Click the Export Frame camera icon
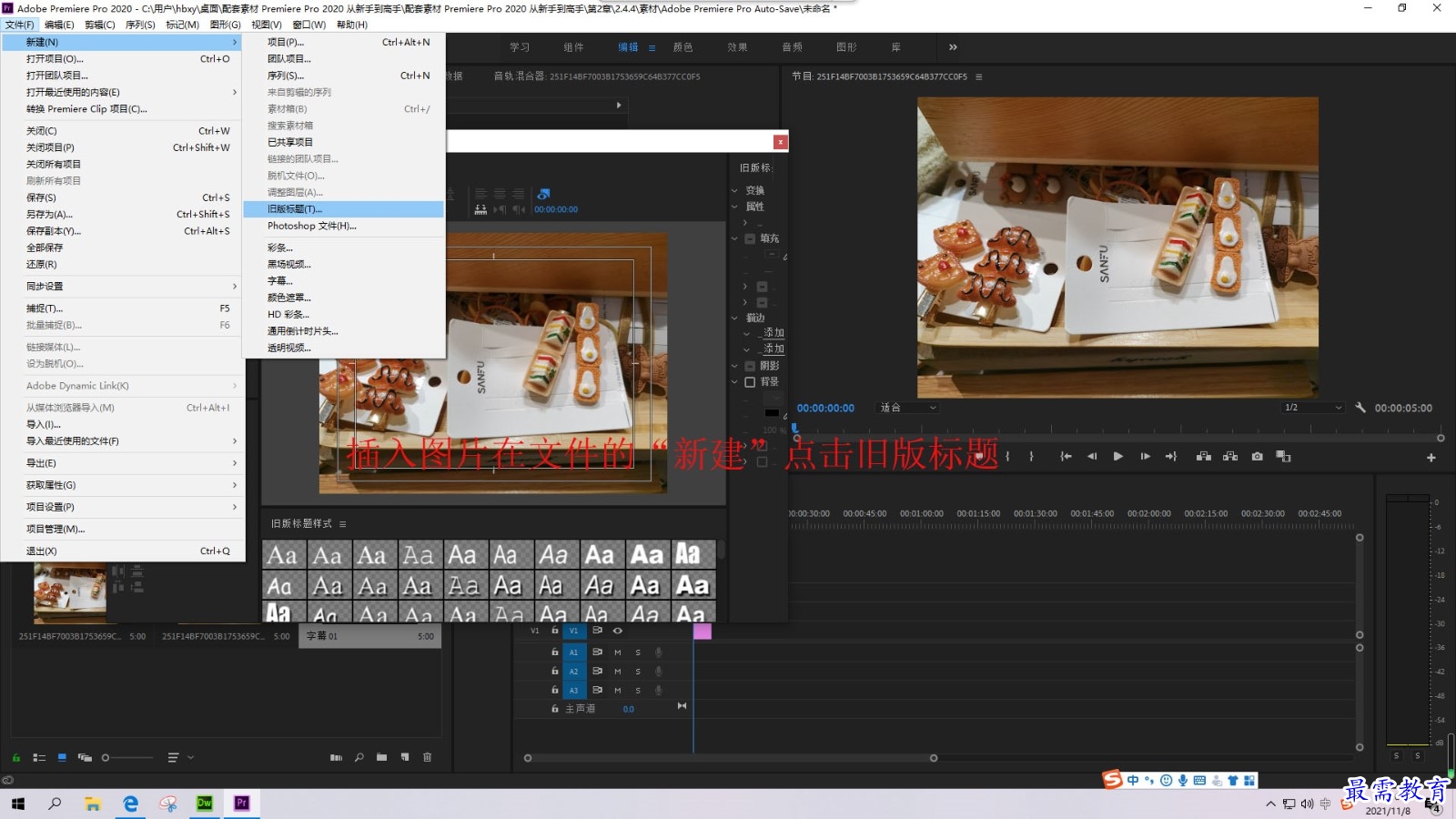Viewport: 1456px width, 819px height. click(x=1257, y=457)
